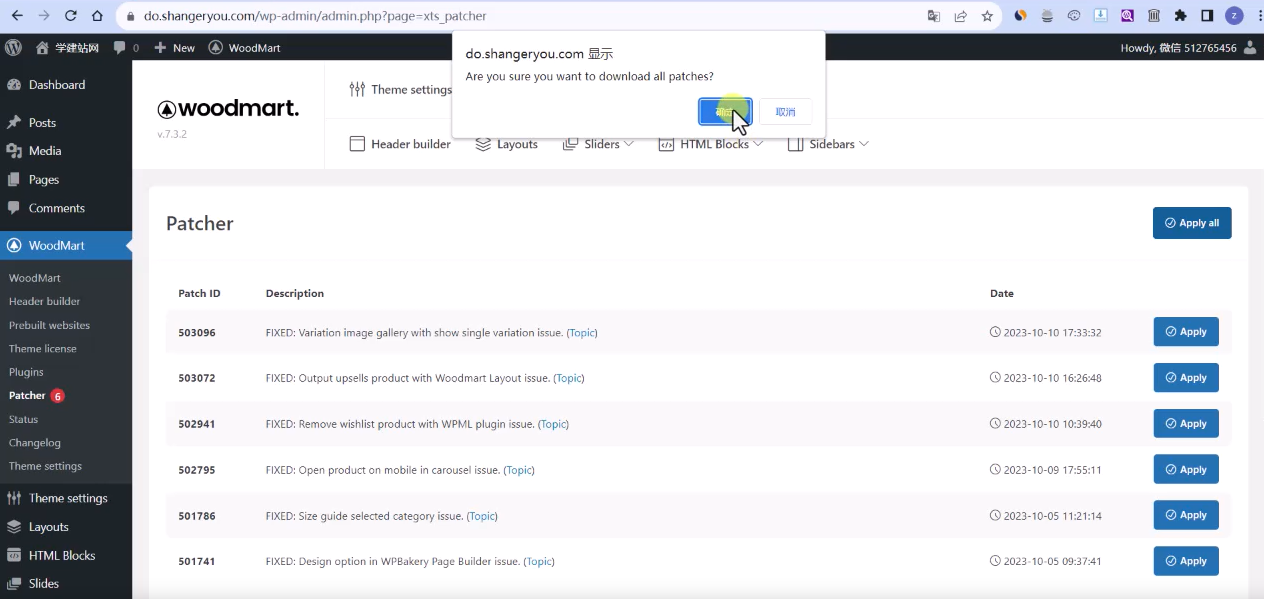Expand the Sliders dropdown

[598, 144]
